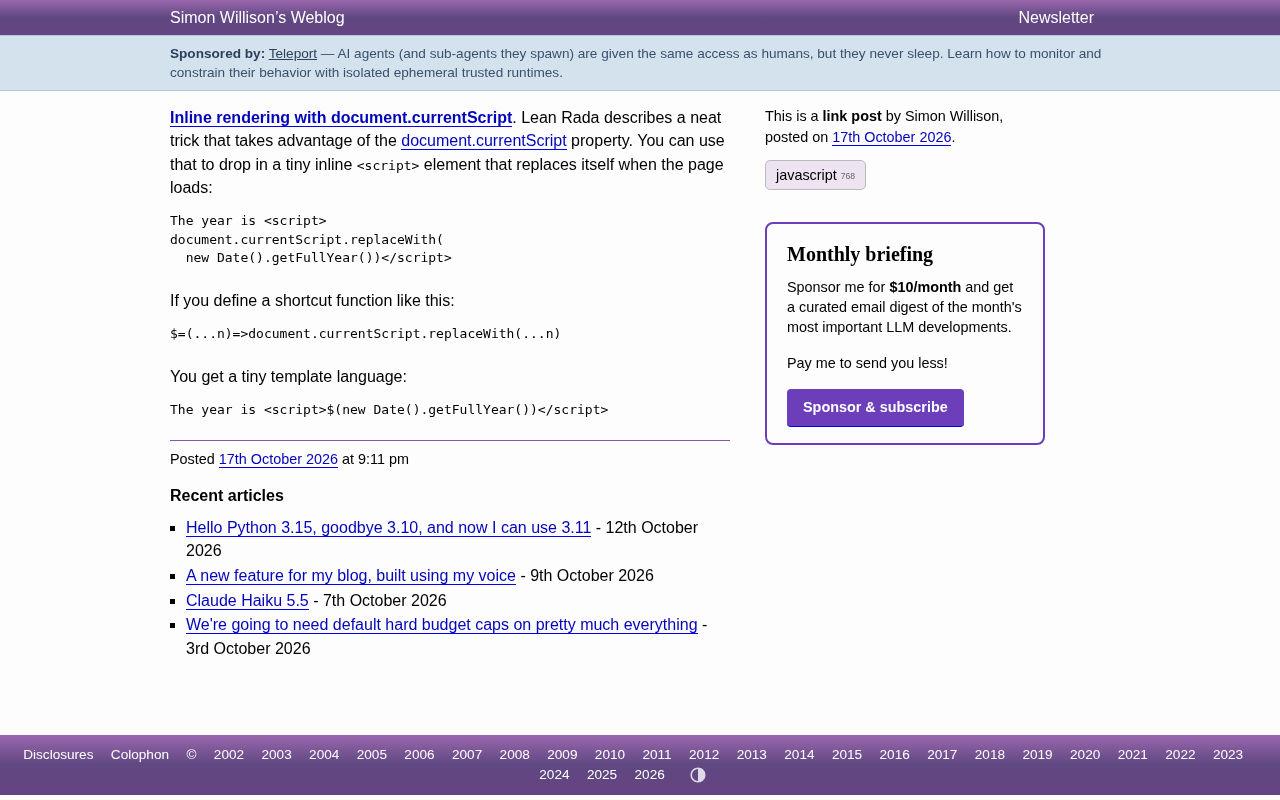Go to the 2015 archive
Image resolution: width=1280 pixels, height=800 pixels.
click(847, 755)
